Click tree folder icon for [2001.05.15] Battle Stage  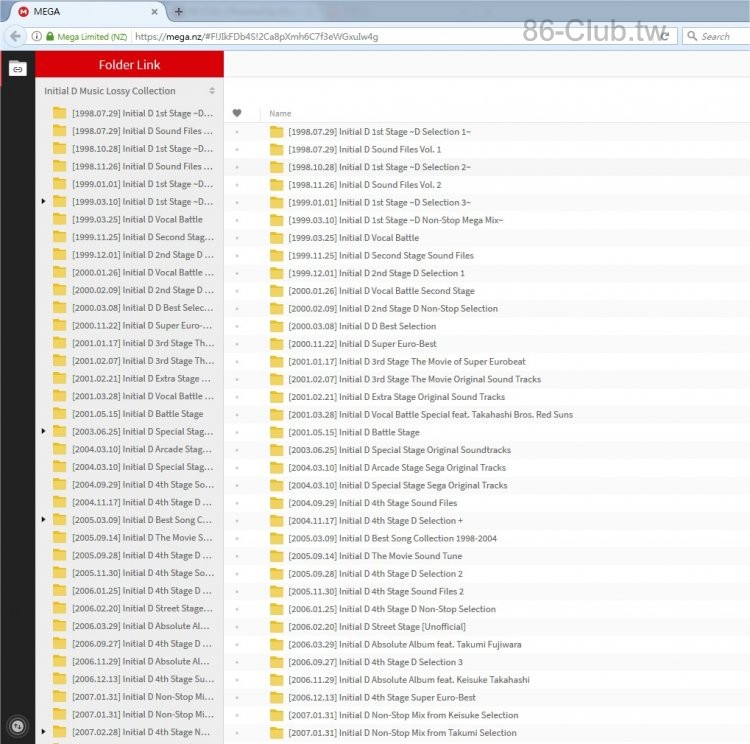[x=59, y=413]
